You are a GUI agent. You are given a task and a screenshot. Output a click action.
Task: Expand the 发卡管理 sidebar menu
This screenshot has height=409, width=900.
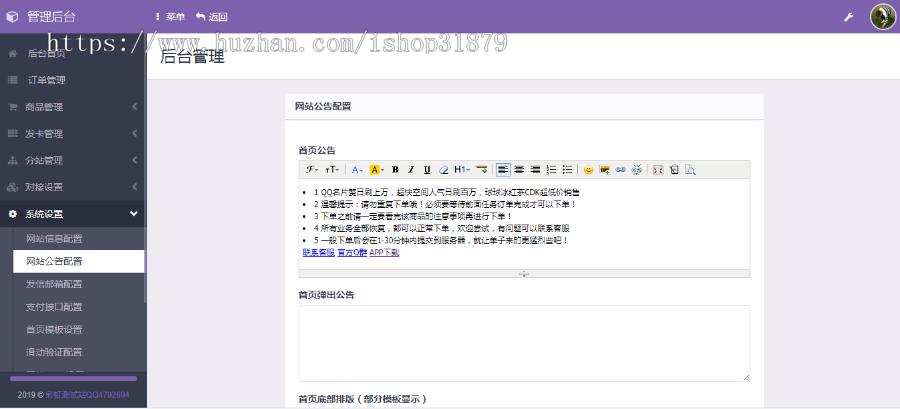73,134
